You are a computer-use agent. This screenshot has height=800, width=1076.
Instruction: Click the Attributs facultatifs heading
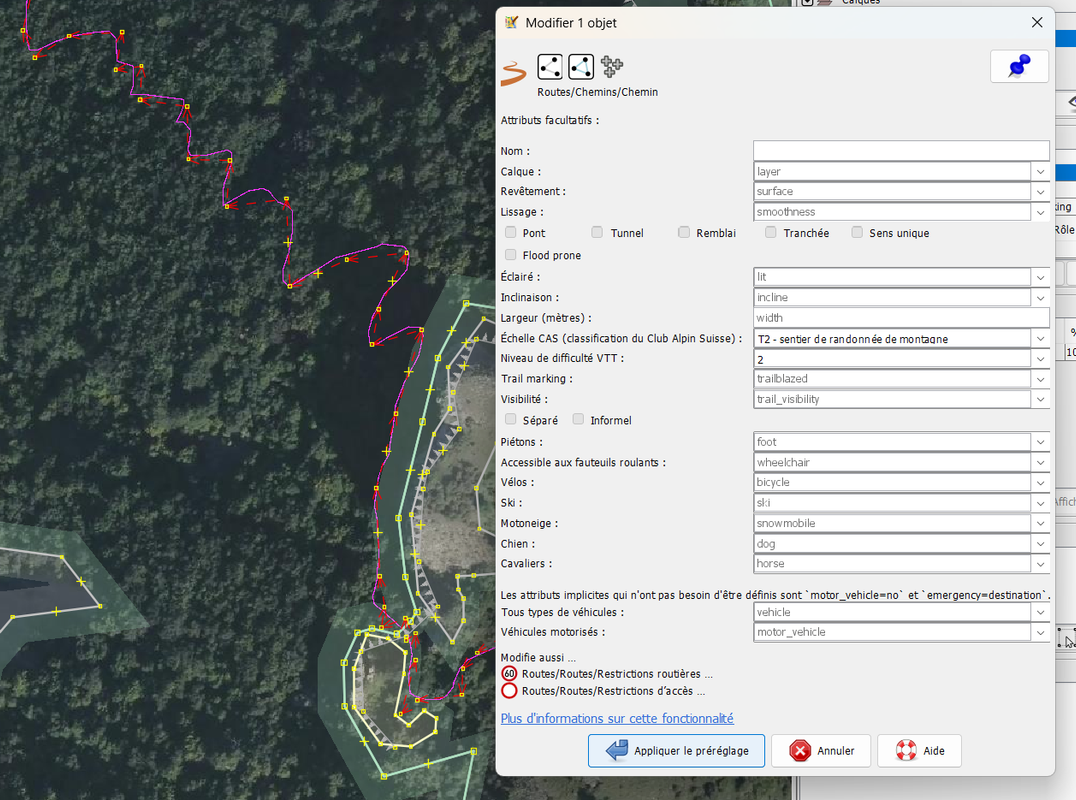[550, 120]
